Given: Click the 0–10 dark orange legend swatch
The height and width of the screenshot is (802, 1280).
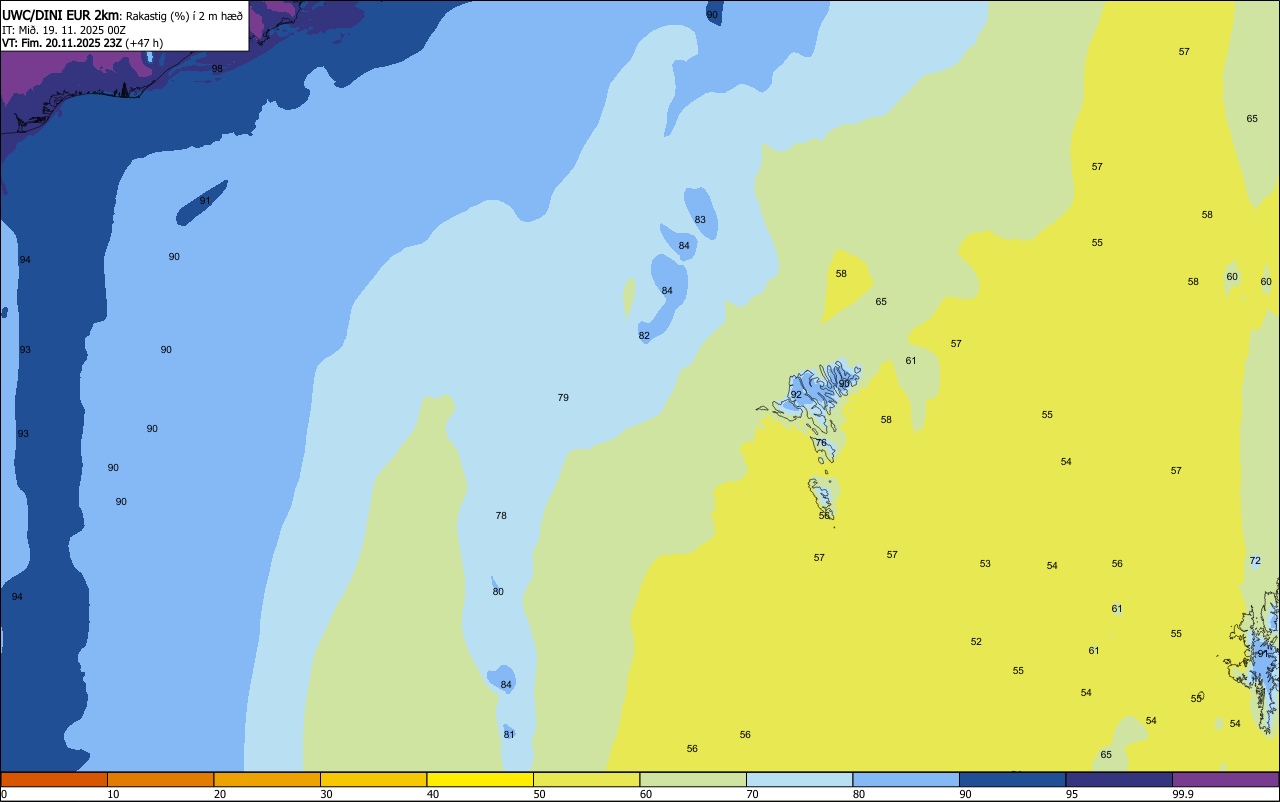Looking at the screenshot, I should 54,779.
